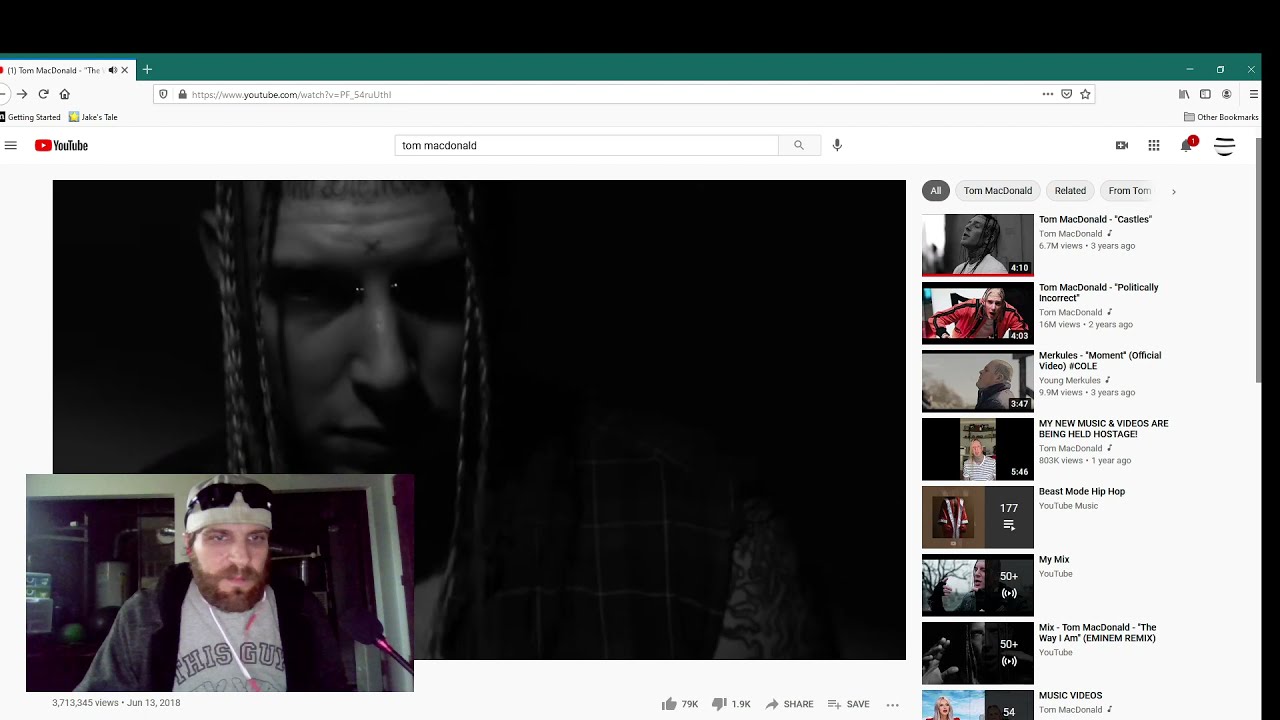This screenshot has width=1280, height=720.
Task: Reload the page in the browser
Action: (x=43, y=94)
